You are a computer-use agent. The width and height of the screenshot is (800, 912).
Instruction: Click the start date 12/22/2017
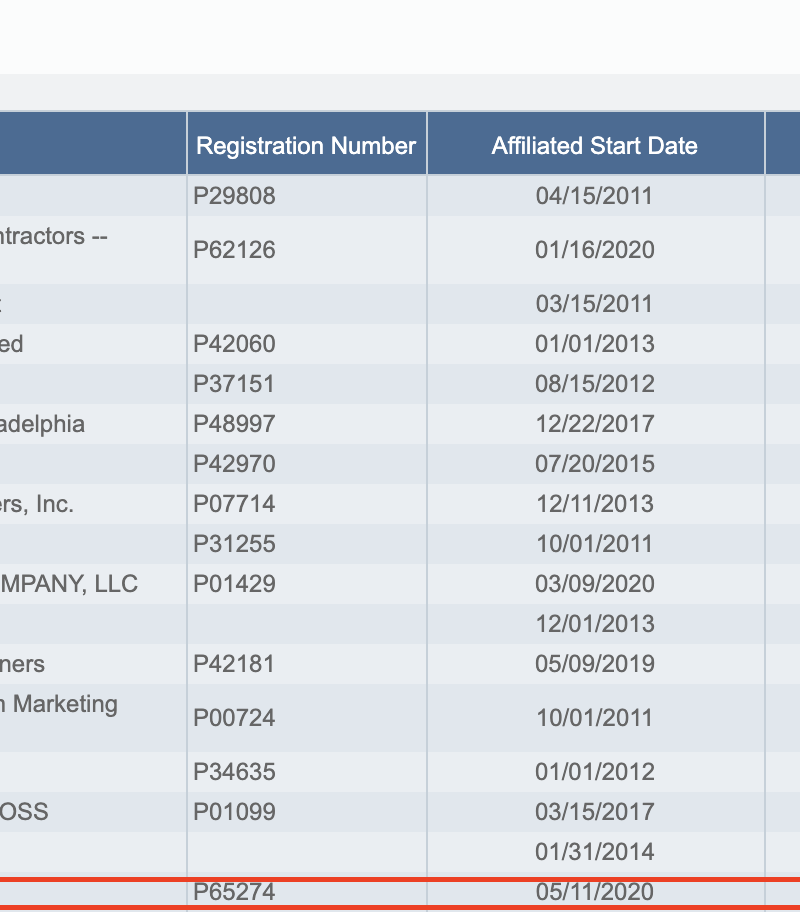click(595, 424)
